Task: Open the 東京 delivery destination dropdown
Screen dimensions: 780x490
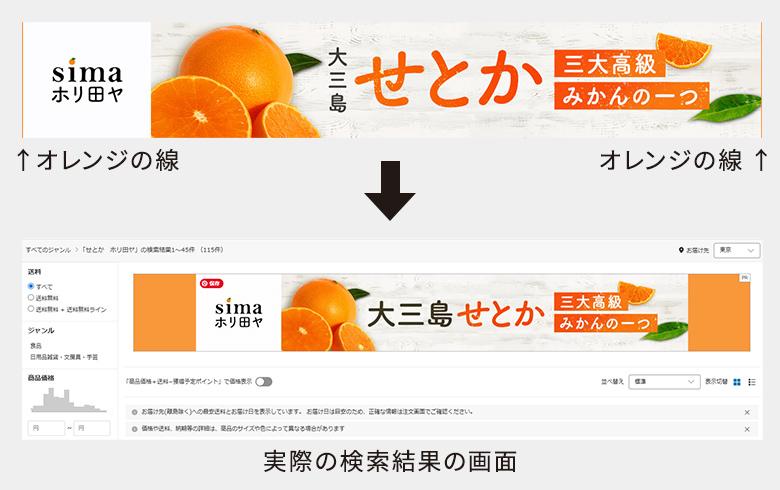Action: (x=737, y=250)
